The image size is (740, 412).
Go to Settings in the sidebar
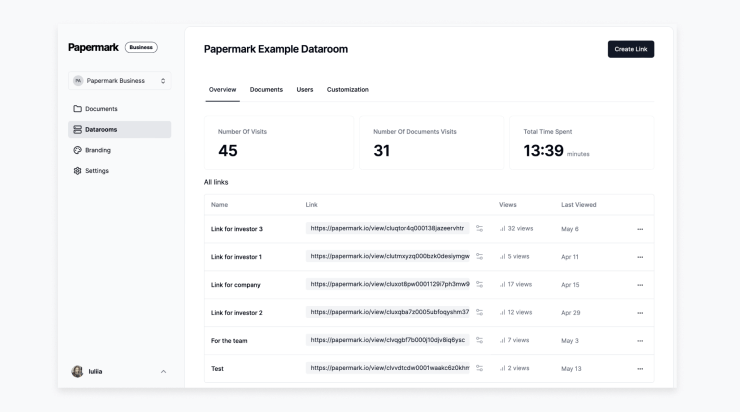[119, 170]
